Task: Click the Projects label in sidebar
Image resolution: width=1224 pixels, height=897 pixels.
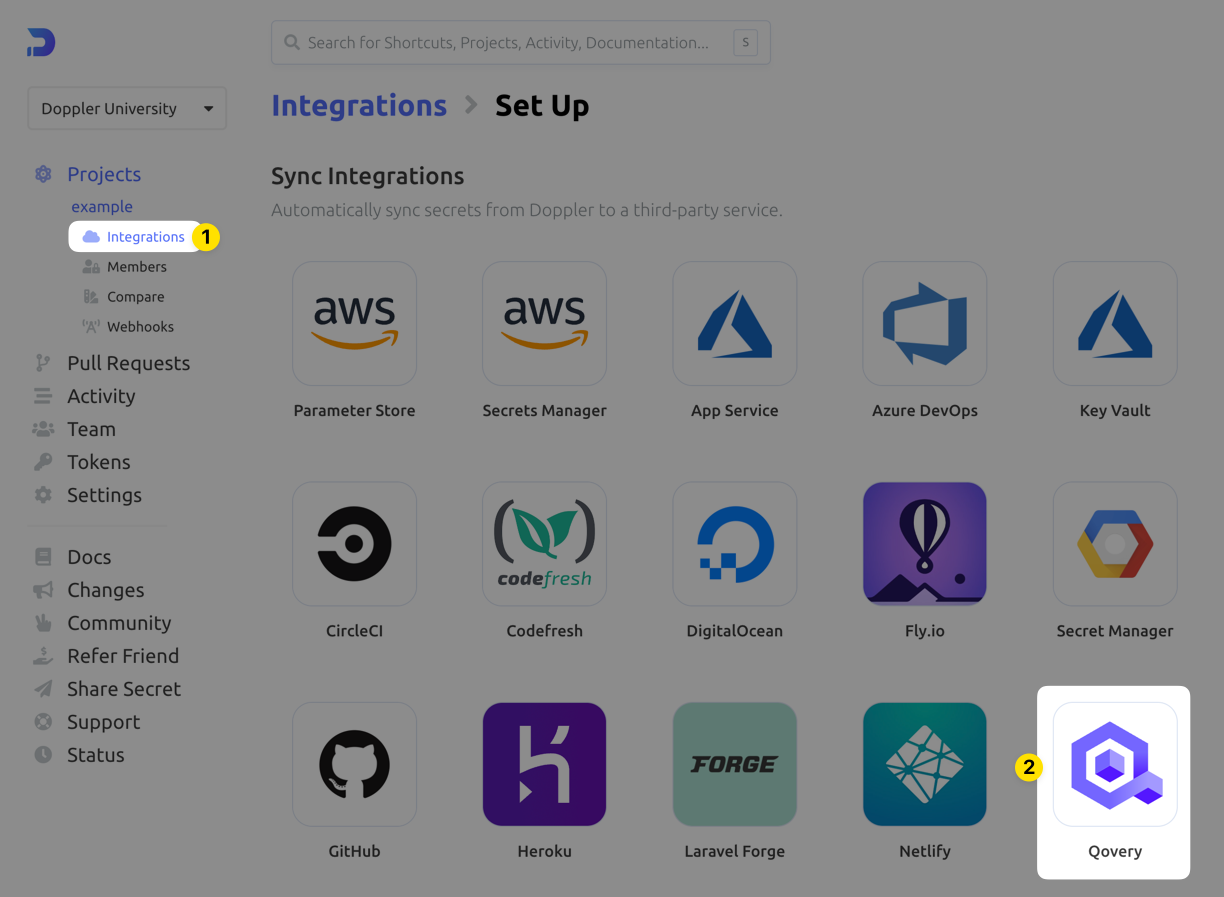Action: pos(104,174)
